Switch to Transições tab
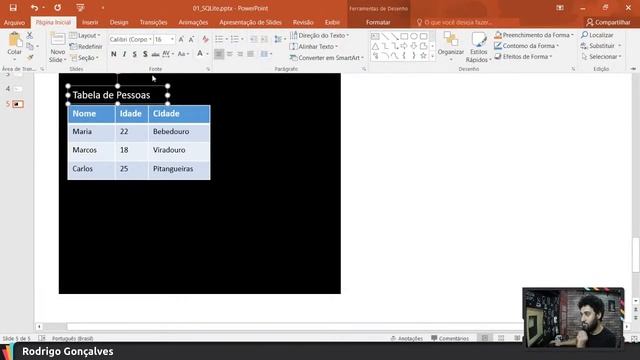The image size is (640, 360). click(153, 22)
